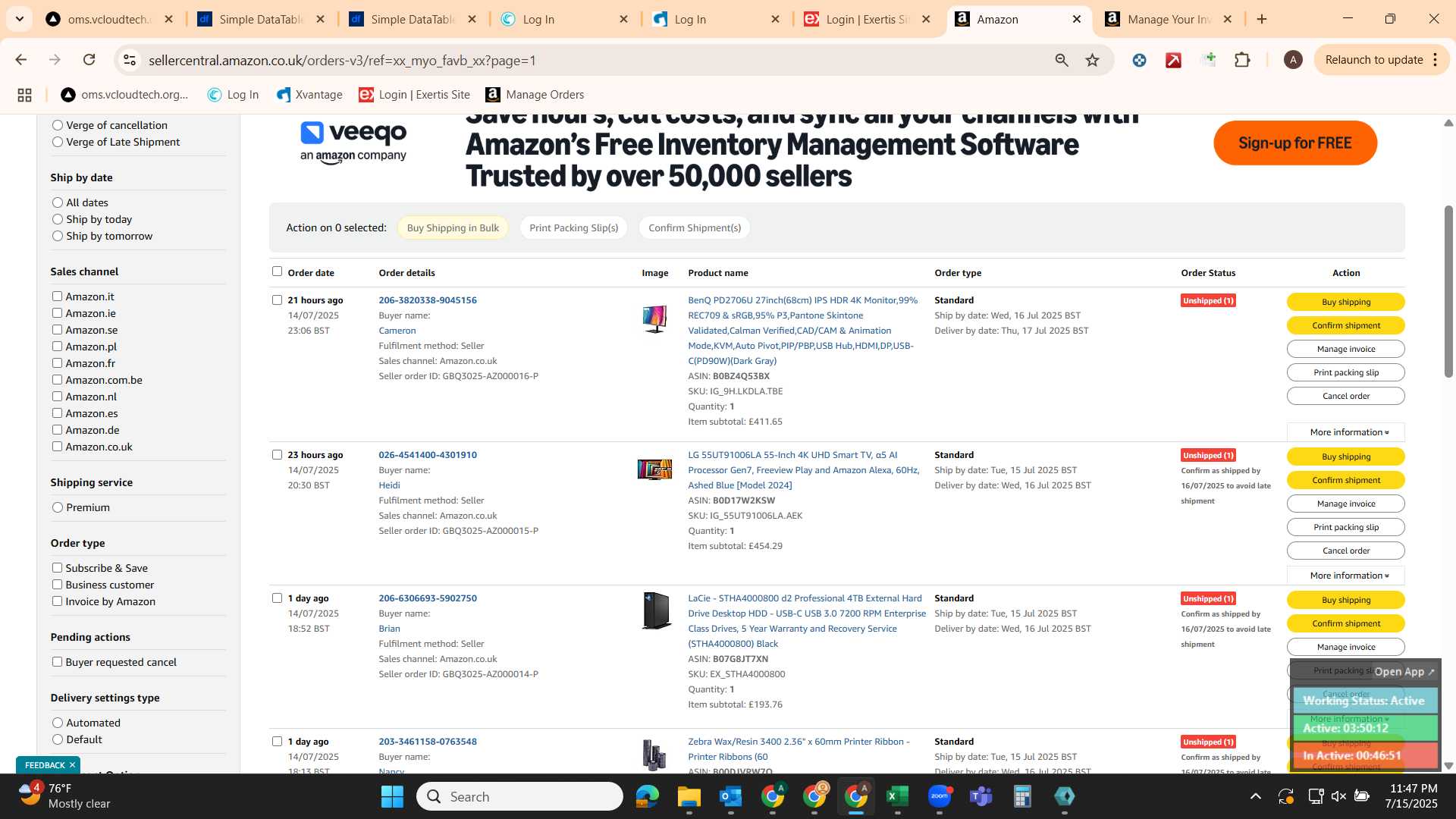Screen dimensions: 1456x819
Task: Check Buyer requested cancel filter
Action: tap(57, 662)
